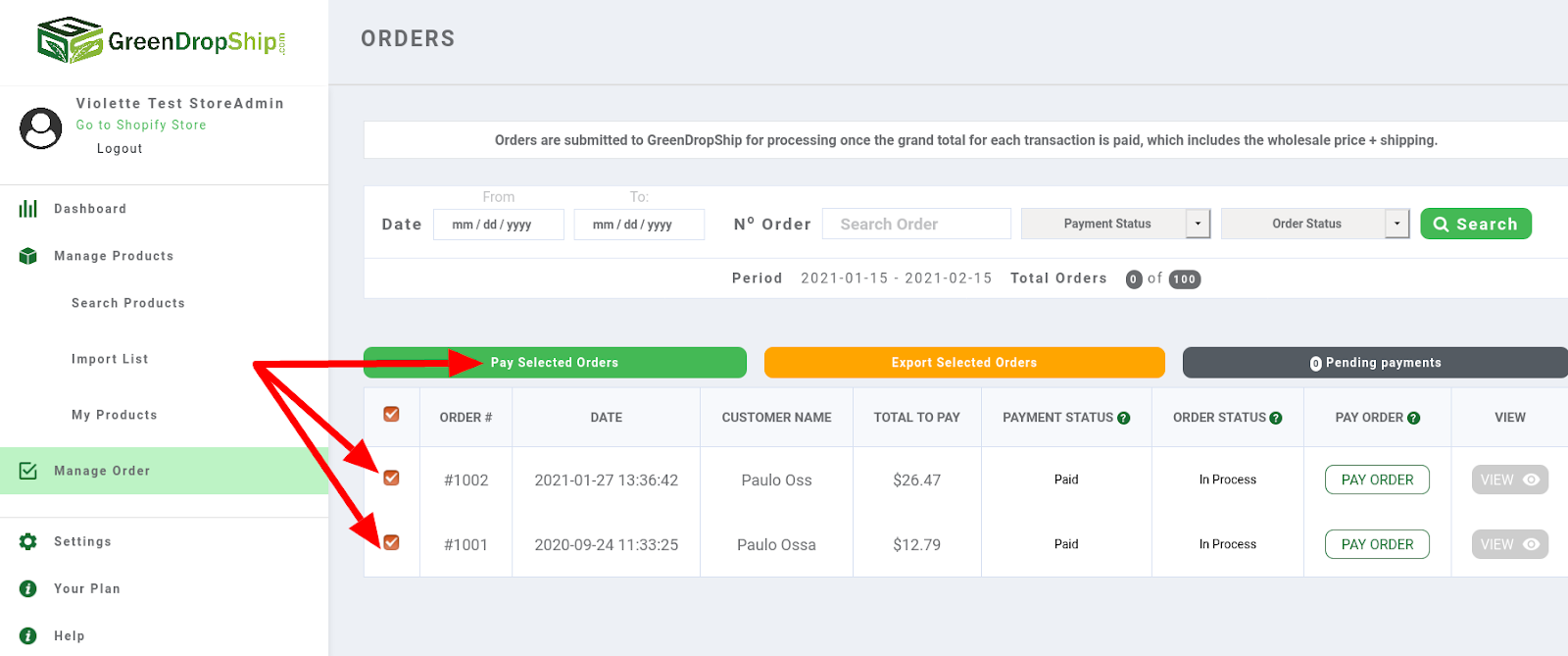Open the Order Status dropdown

[x=1316, y=224]
